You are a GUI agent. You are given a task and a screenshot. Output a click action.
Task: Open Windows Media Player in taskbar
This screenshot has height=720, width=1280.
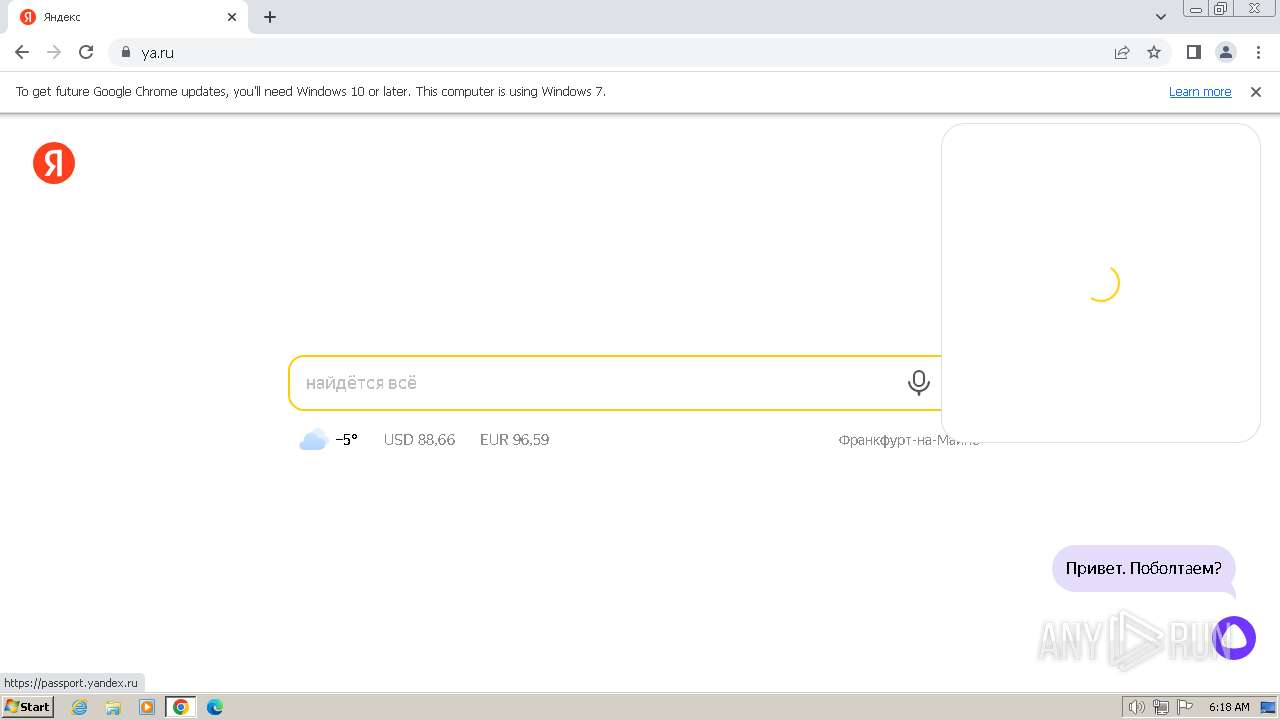147,707
